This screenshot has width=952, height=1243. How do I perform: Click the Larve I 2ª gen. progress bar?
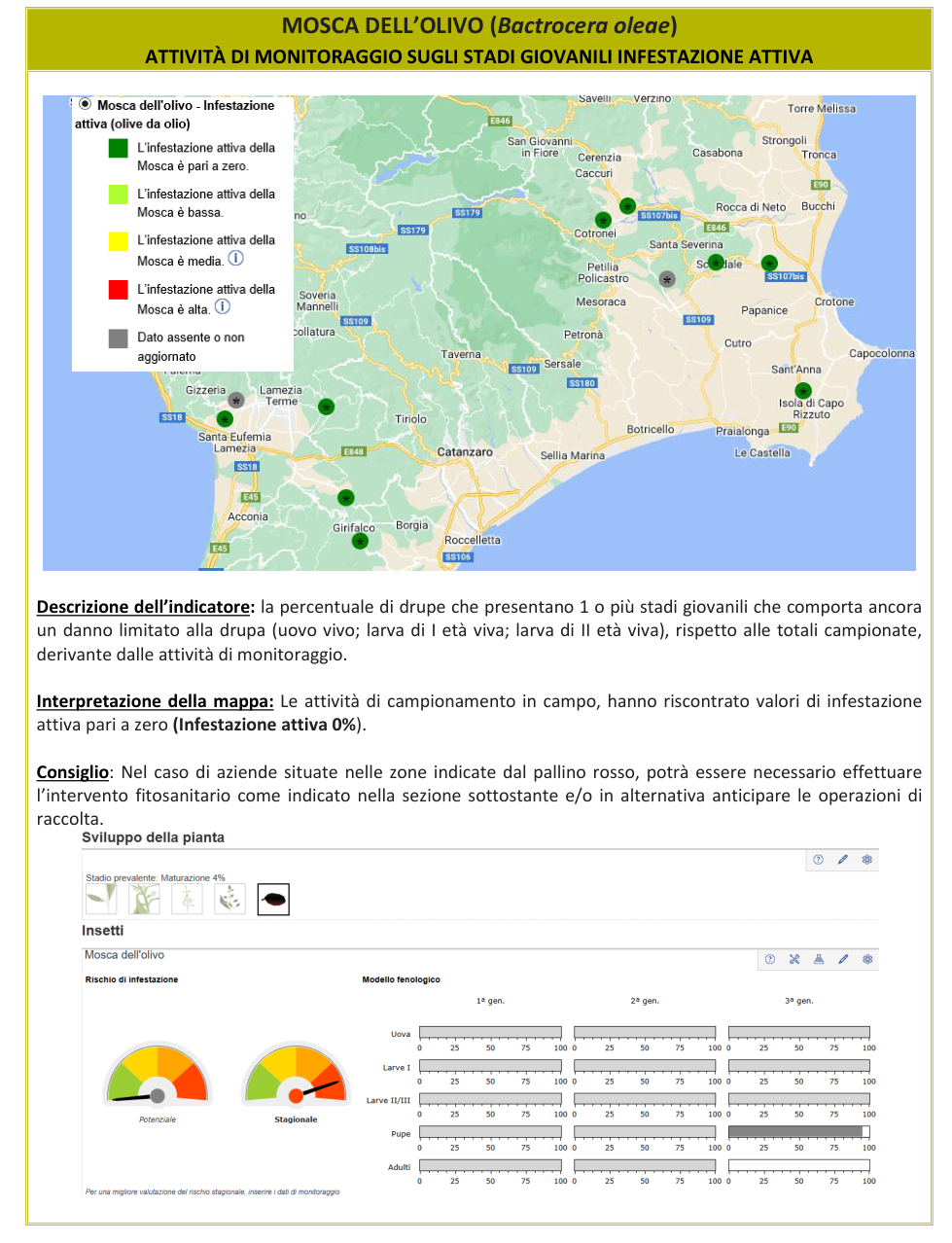(645, 1066)
